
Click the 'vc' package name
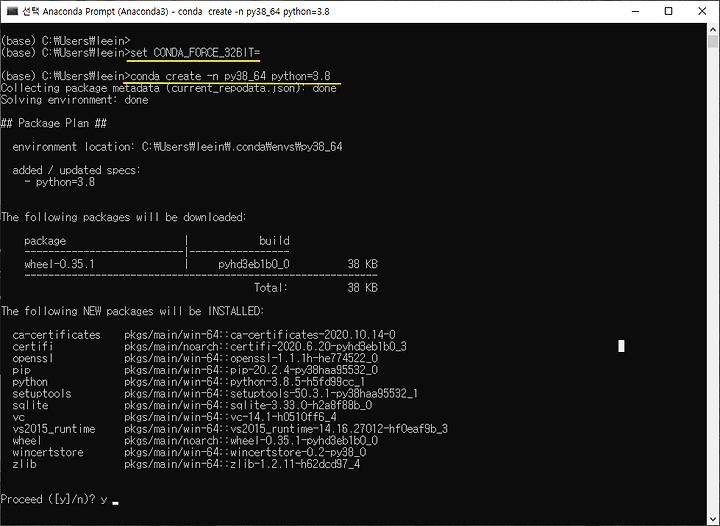18,417
